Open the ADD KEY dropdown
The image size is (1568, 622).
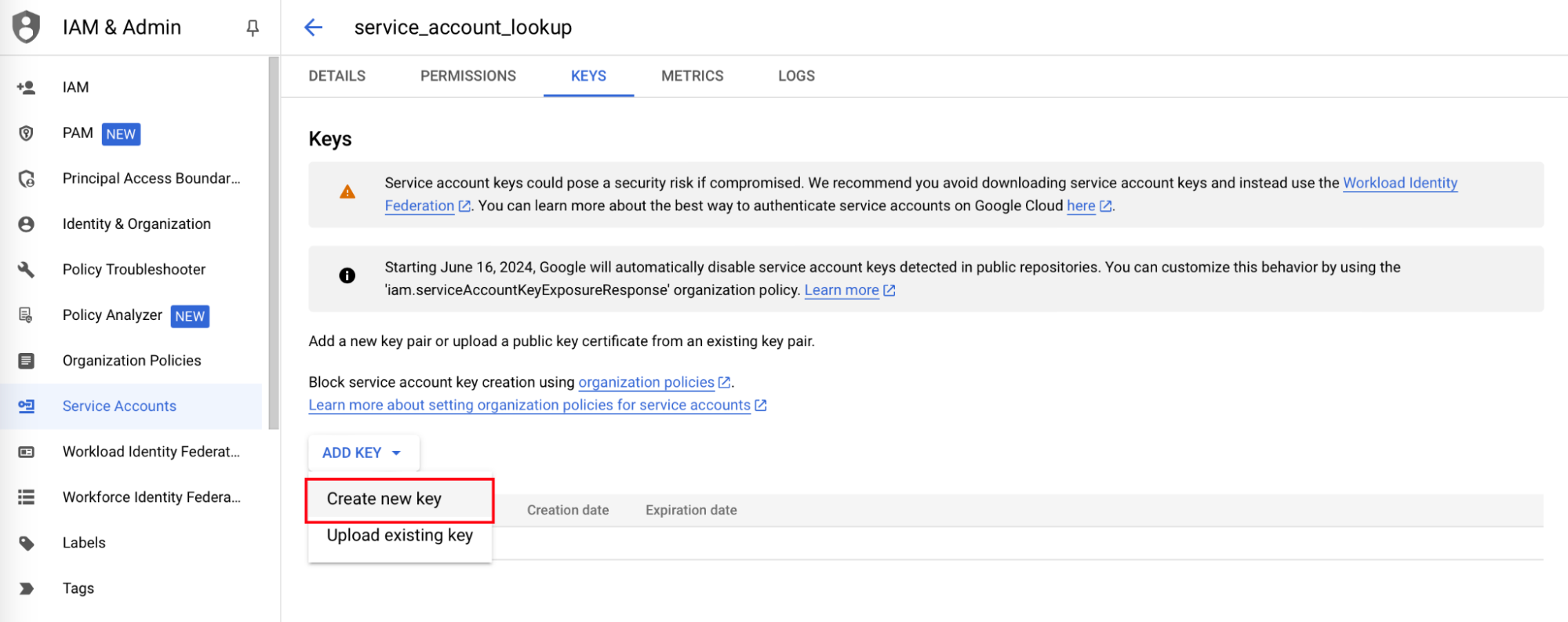(362, 453)
